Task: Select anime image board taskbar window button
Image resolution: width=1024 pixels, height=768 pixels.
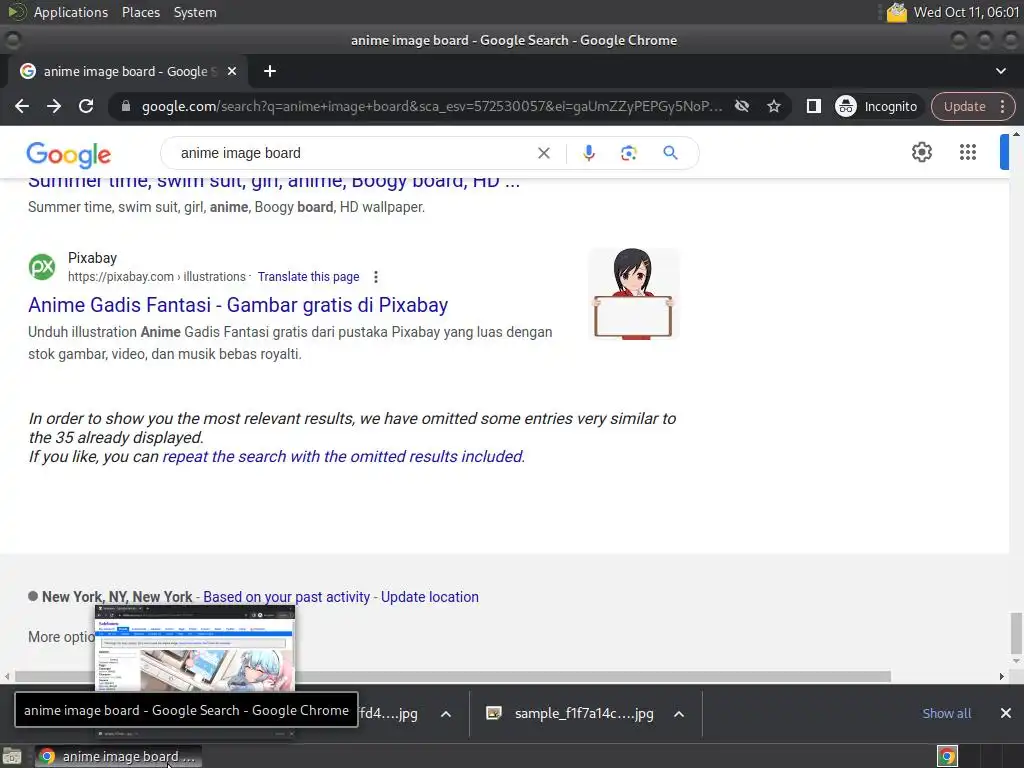Action: pos(118,757)
